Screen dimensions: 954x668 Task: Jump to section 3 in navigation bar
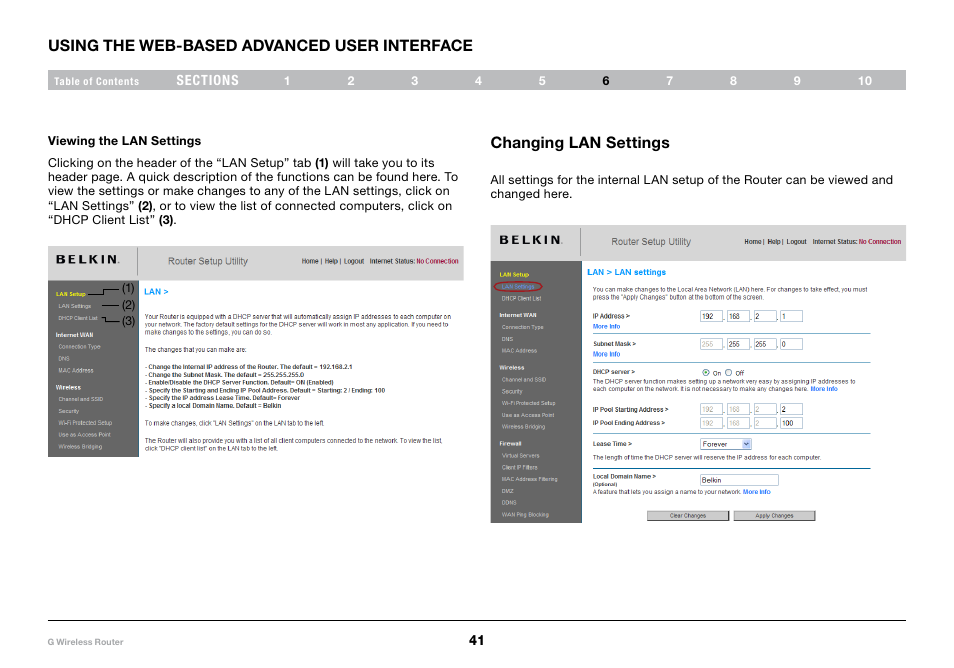414,81
